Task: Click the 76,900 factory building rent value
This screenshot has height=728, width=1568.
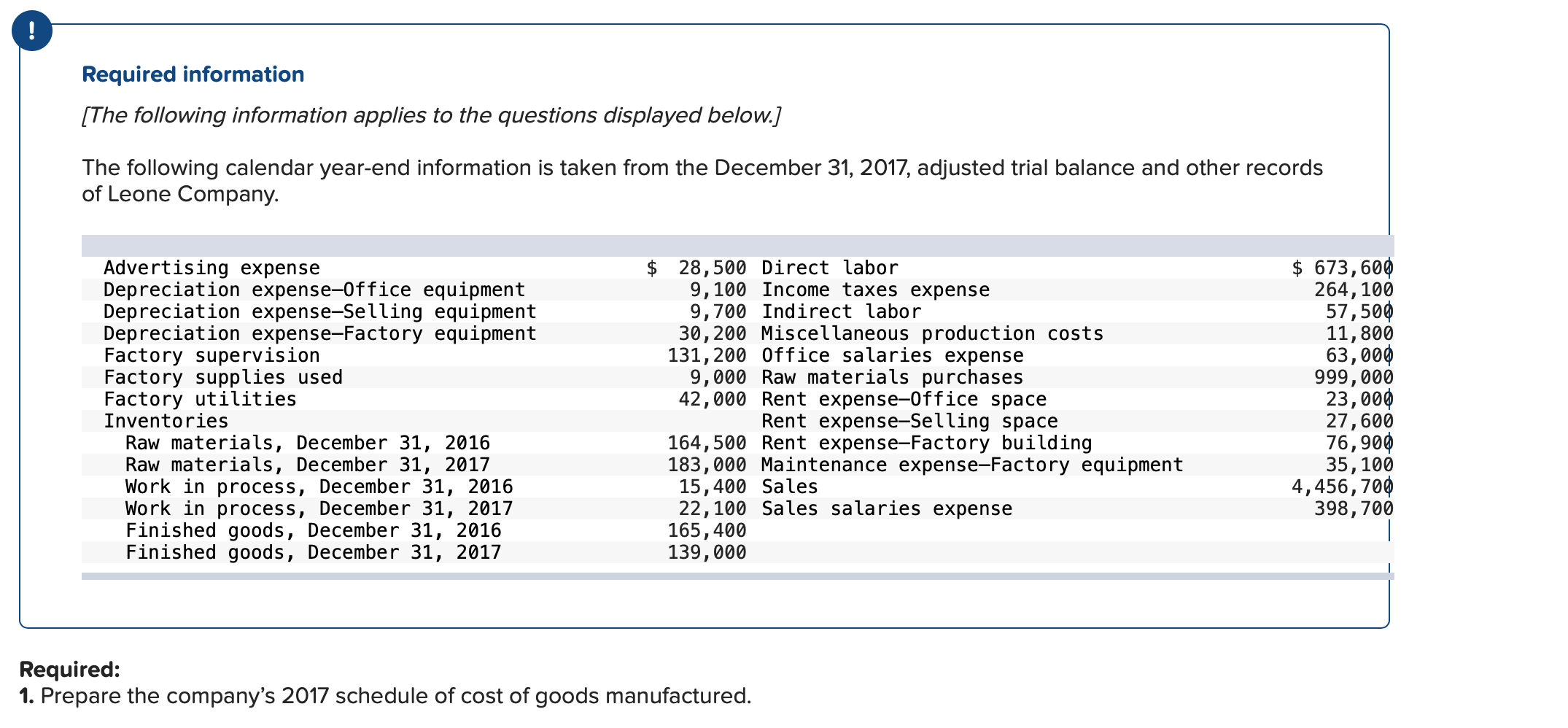Action: [x=1359, y=443]
